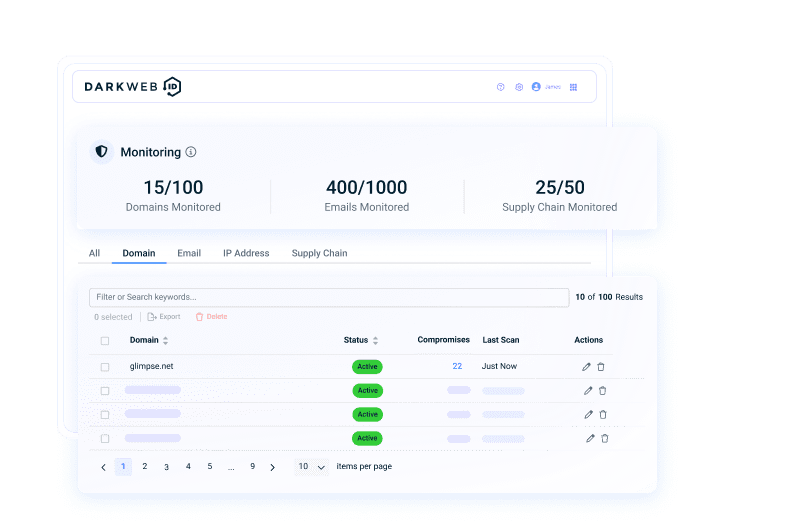The height and width of the screenshot is (529, 791).
Task: Toggle the select-all header checkbox
Action: [x=105, y=341]
